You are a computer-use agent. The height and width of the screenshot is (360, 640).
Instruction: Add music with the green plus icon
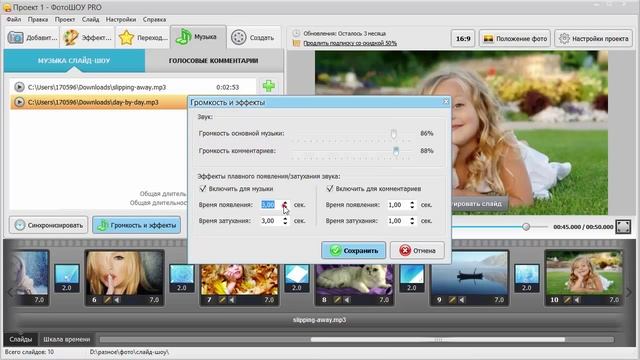pos(269,87)
